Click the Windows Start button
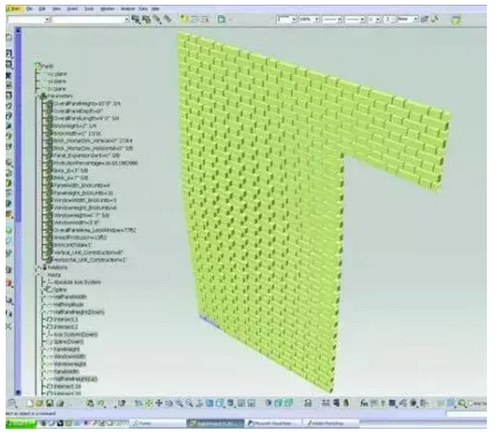 point(21,423)
